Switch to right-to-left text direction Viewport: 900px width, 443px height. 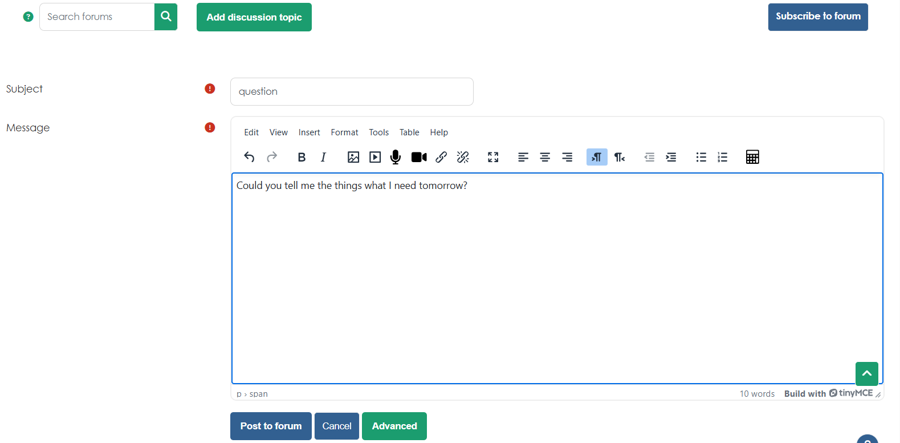pyautogui.click(x=619, y=157)
